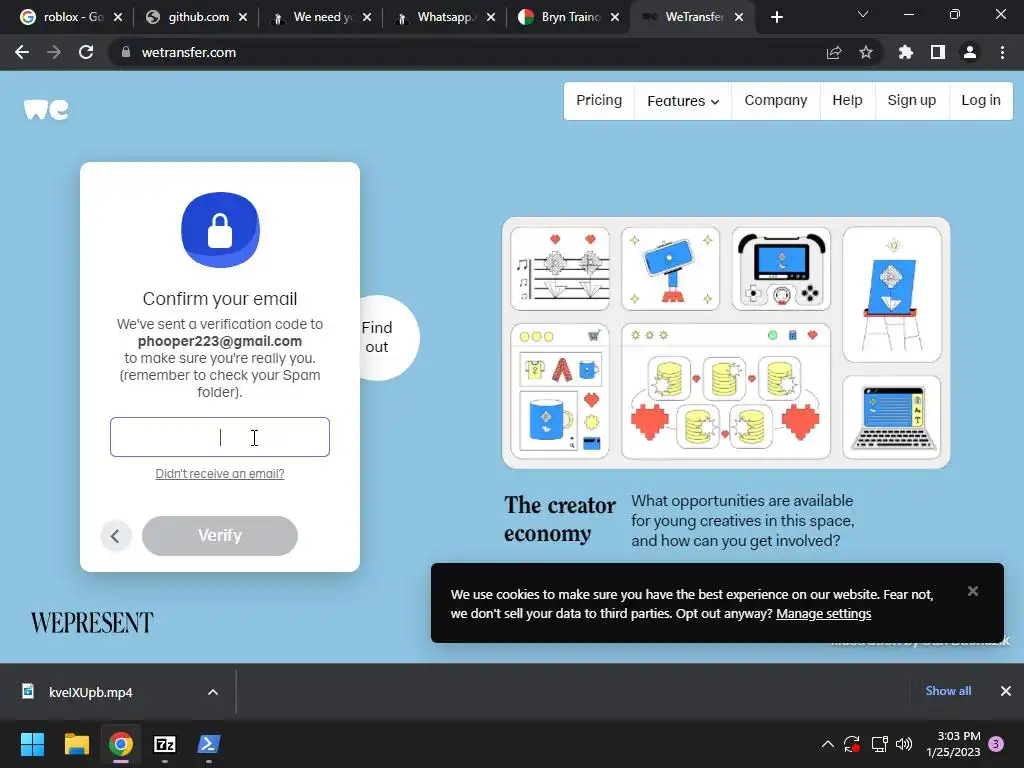This screenshot has height=768, width=1024.
Task: Open the clock showing 3:03 PM
Action: [953, 744]
